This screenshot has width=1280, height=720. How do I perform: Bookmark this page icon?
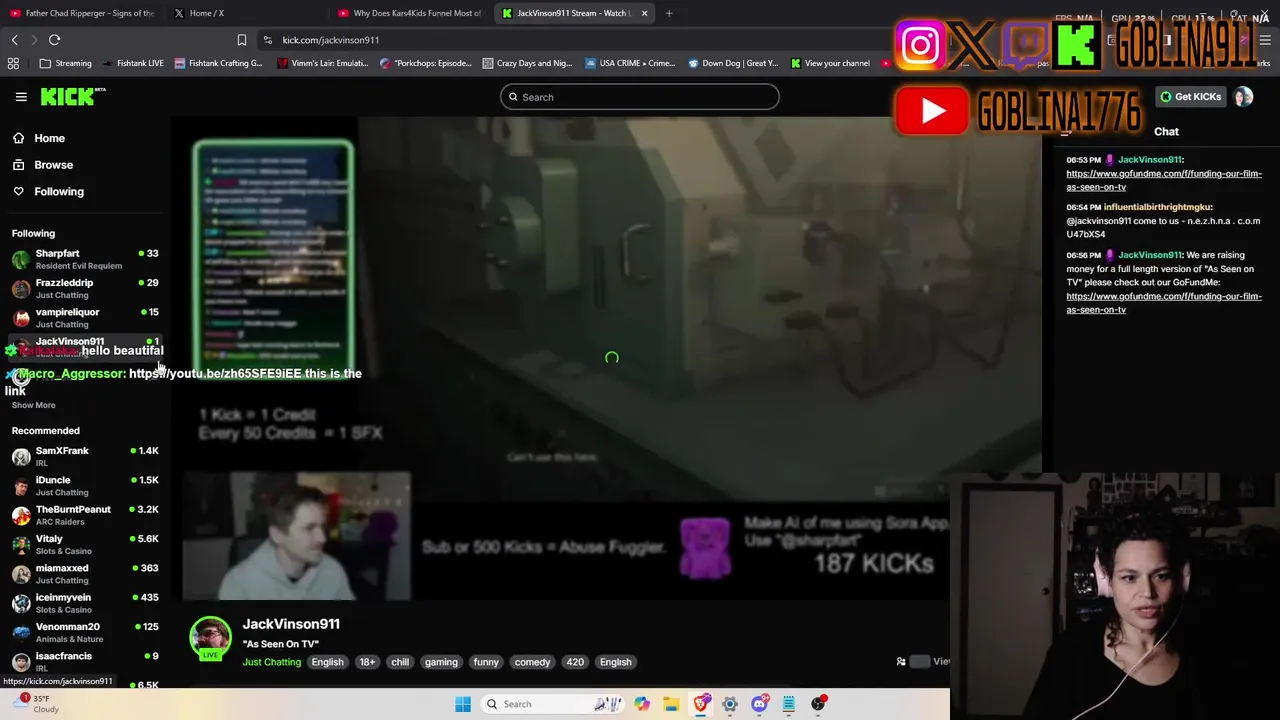(242, 40)
